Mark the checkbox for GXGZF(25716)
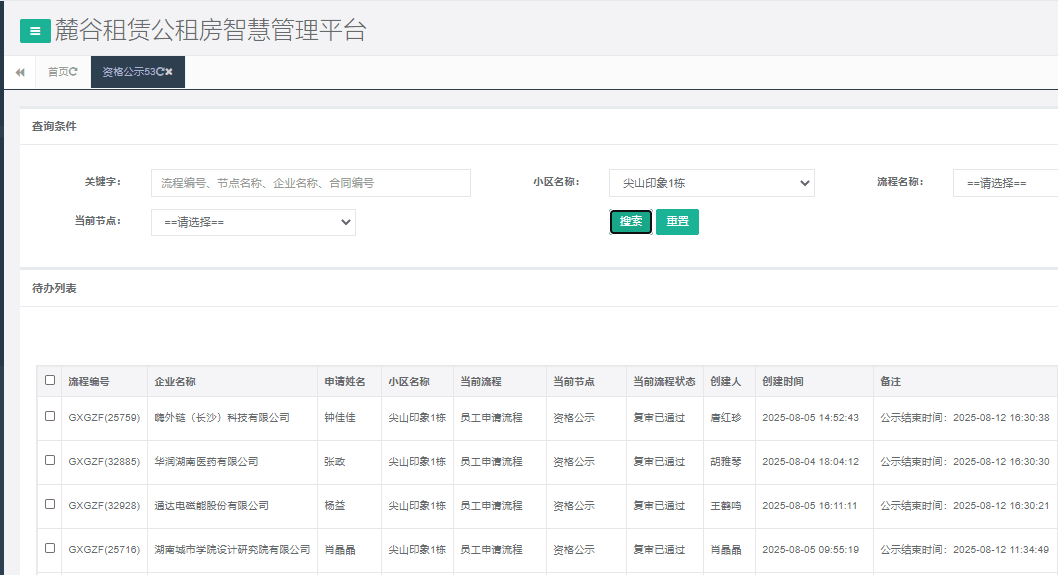 (x=50, y=548)
